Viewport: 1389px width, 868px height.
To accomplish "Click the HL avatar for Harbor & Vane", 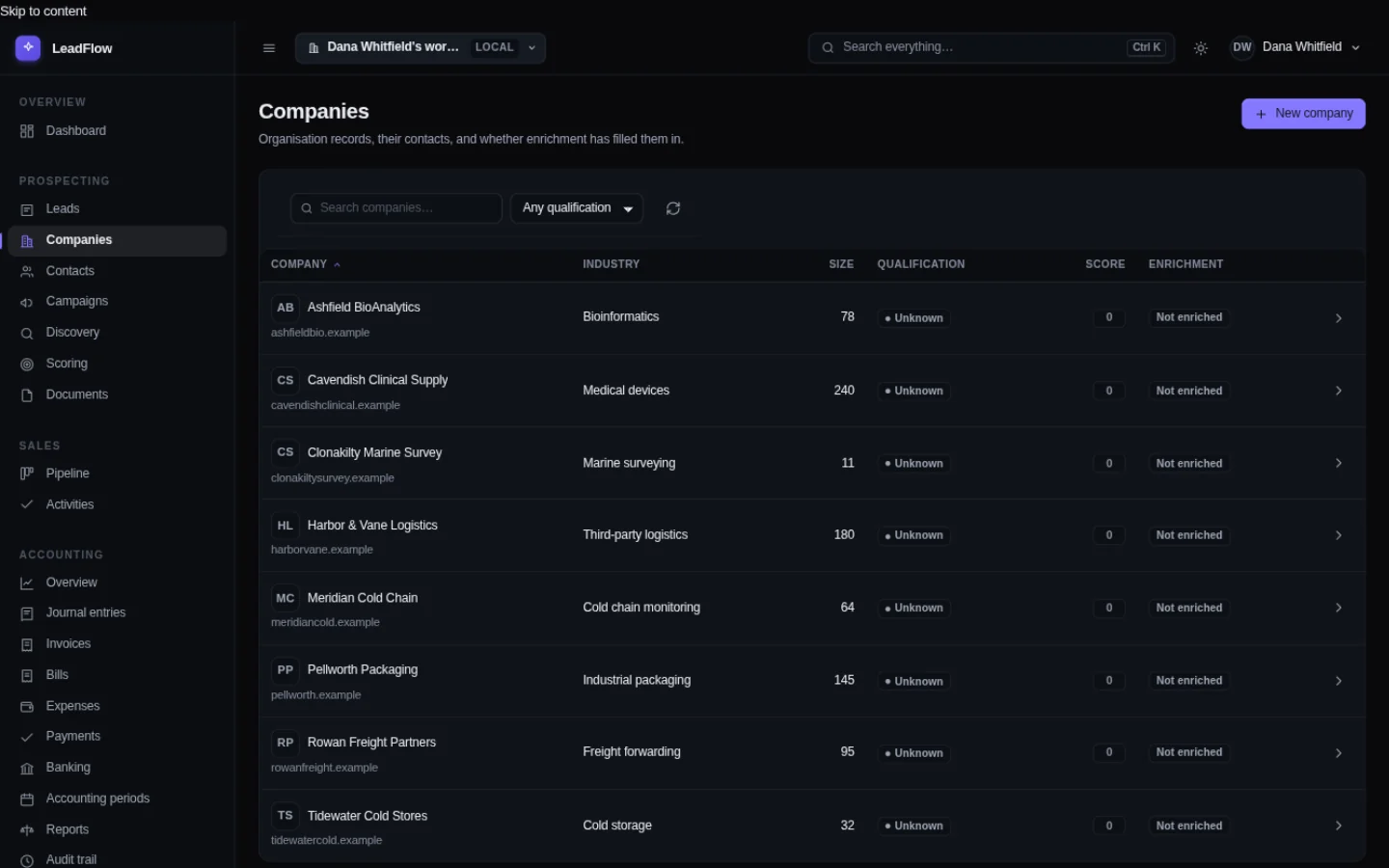I will pyautogui.click(x=286, y=526).
